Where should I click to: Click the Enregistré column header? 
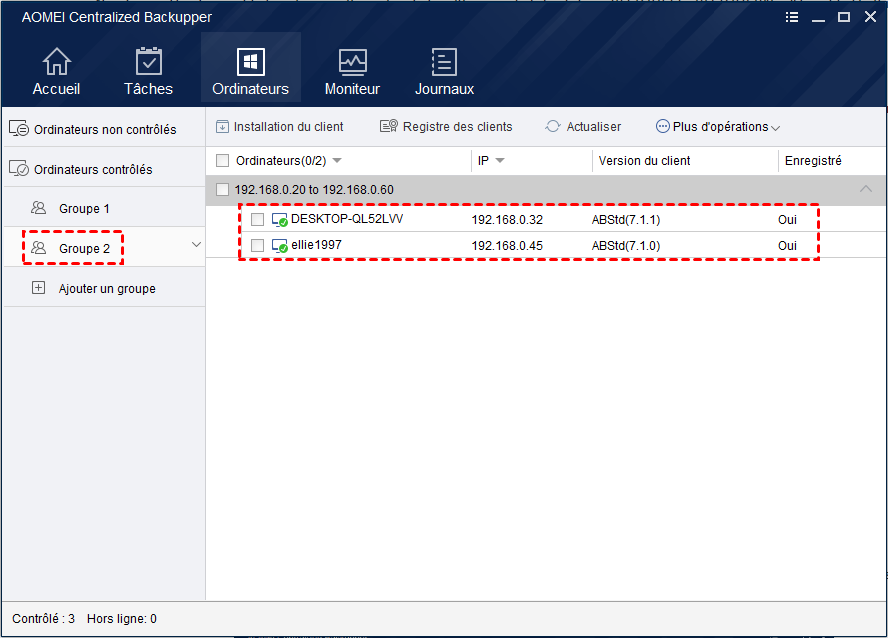(813, 161)
